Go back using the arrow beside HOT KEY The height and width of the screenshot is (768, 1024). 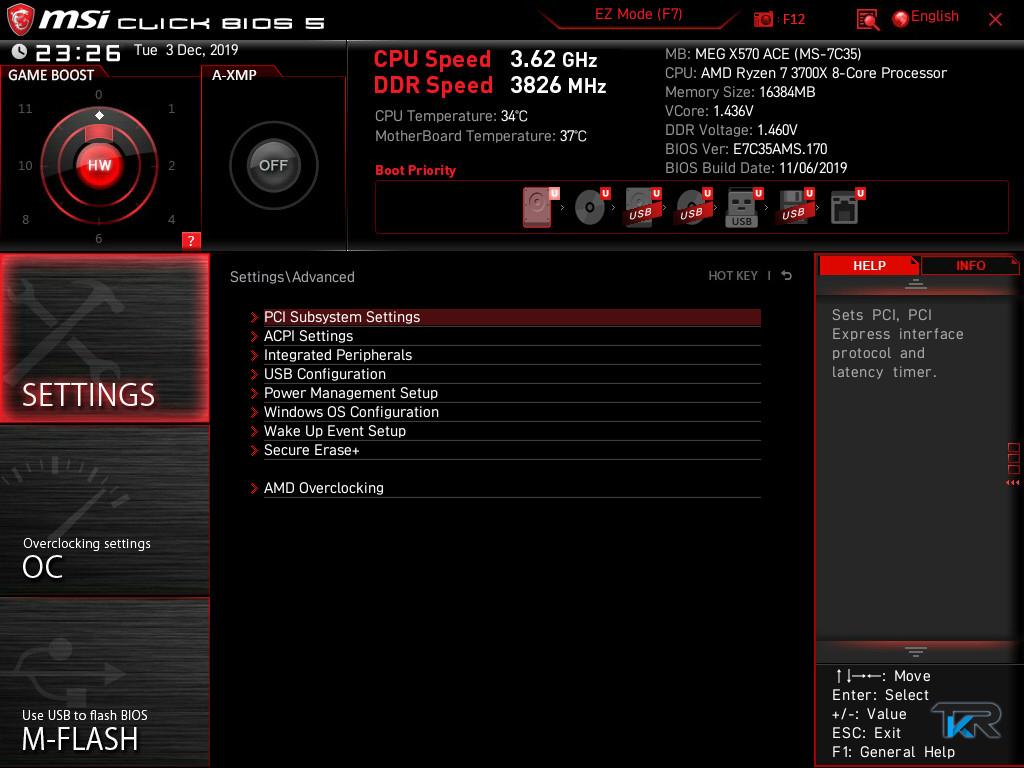(x=787, y=276)
